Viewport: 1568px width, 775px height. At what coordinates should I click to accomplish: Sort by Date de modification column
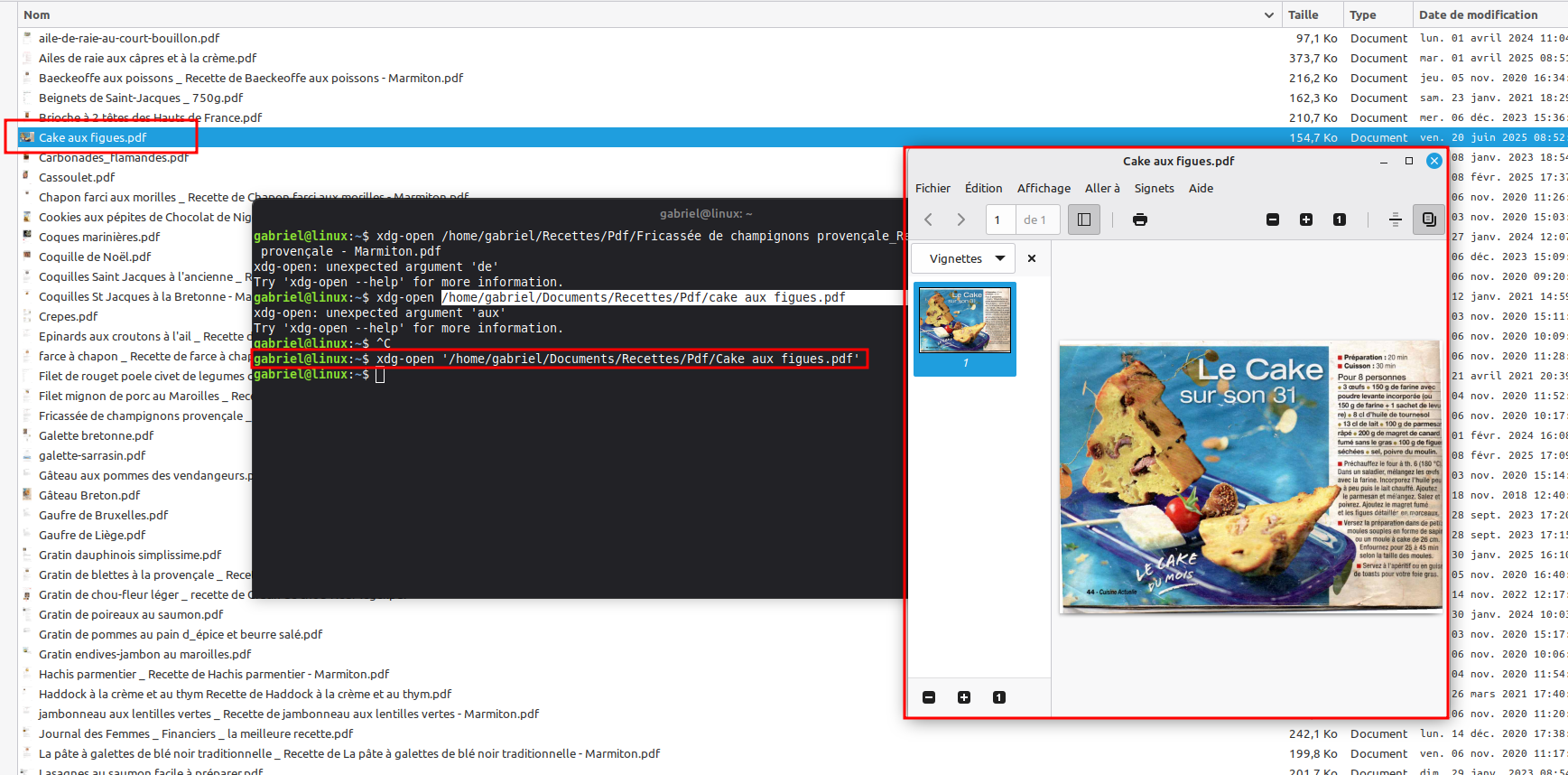click(x=1478, y=15)
